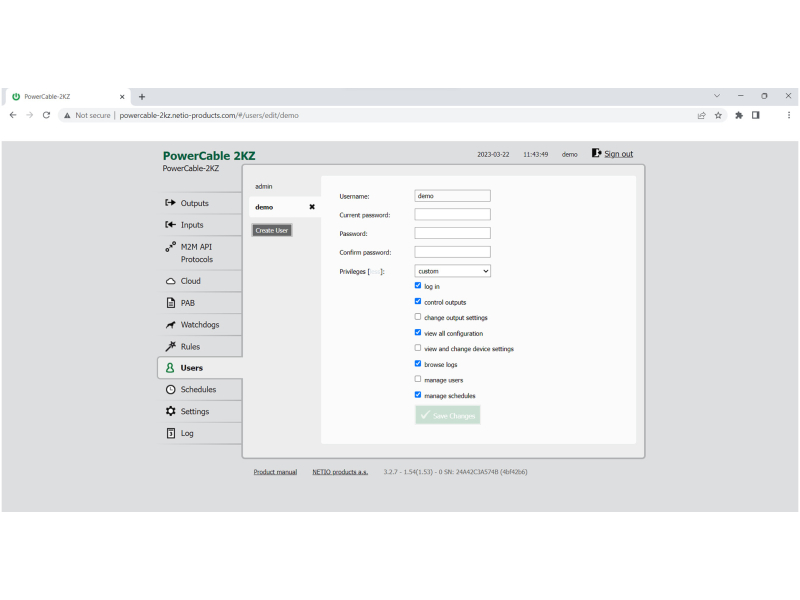
Task: Click the browser address bar URL
Action: pos(209,115)
